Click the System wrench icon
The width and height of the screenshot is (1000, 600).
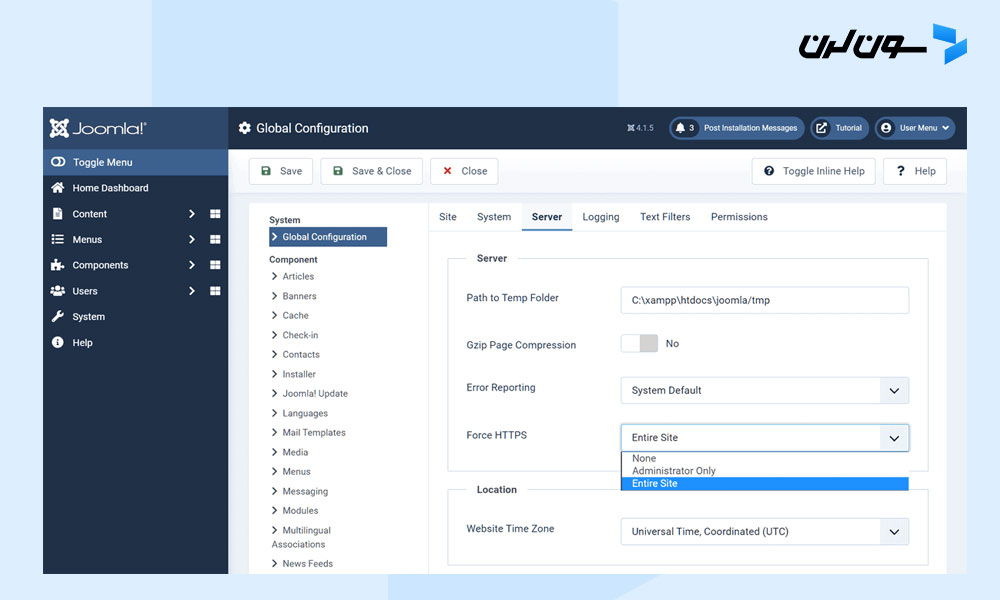click(57, 316)
